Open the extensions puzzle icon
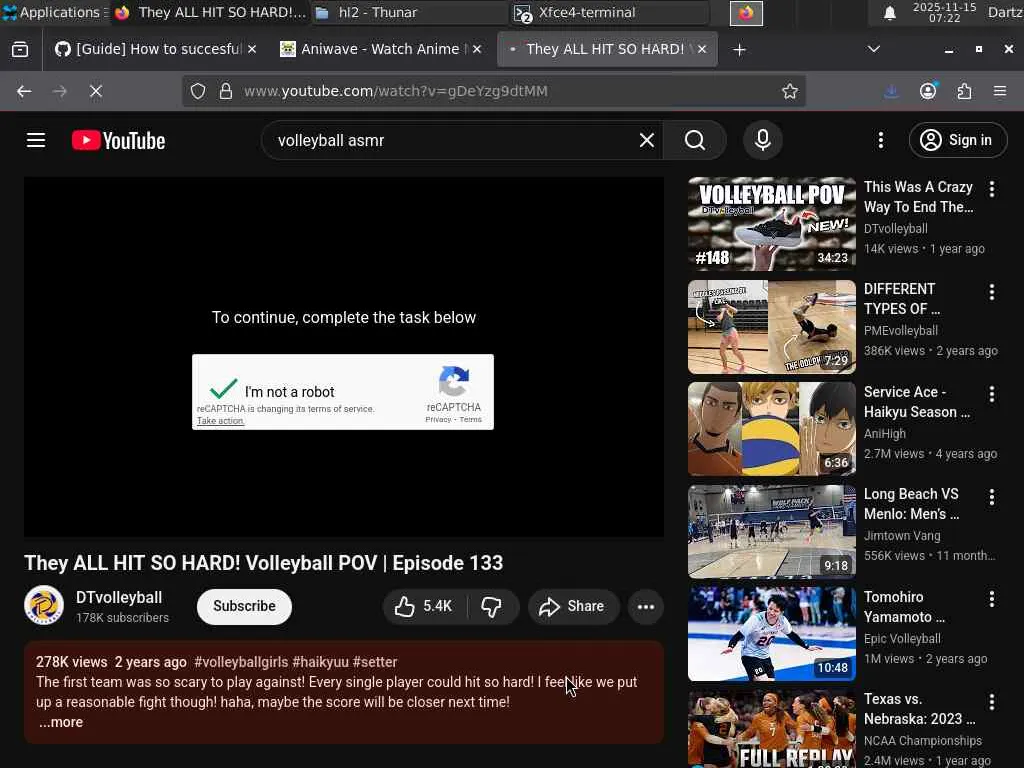 point(964,91)
